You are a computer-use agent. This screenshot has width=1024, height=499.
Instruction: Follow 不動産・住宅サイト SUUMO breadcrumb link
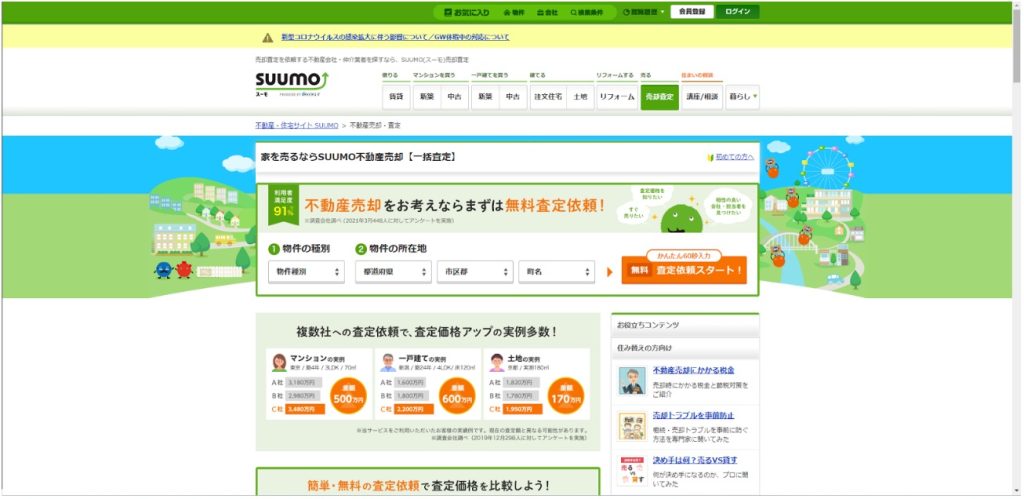296,125
